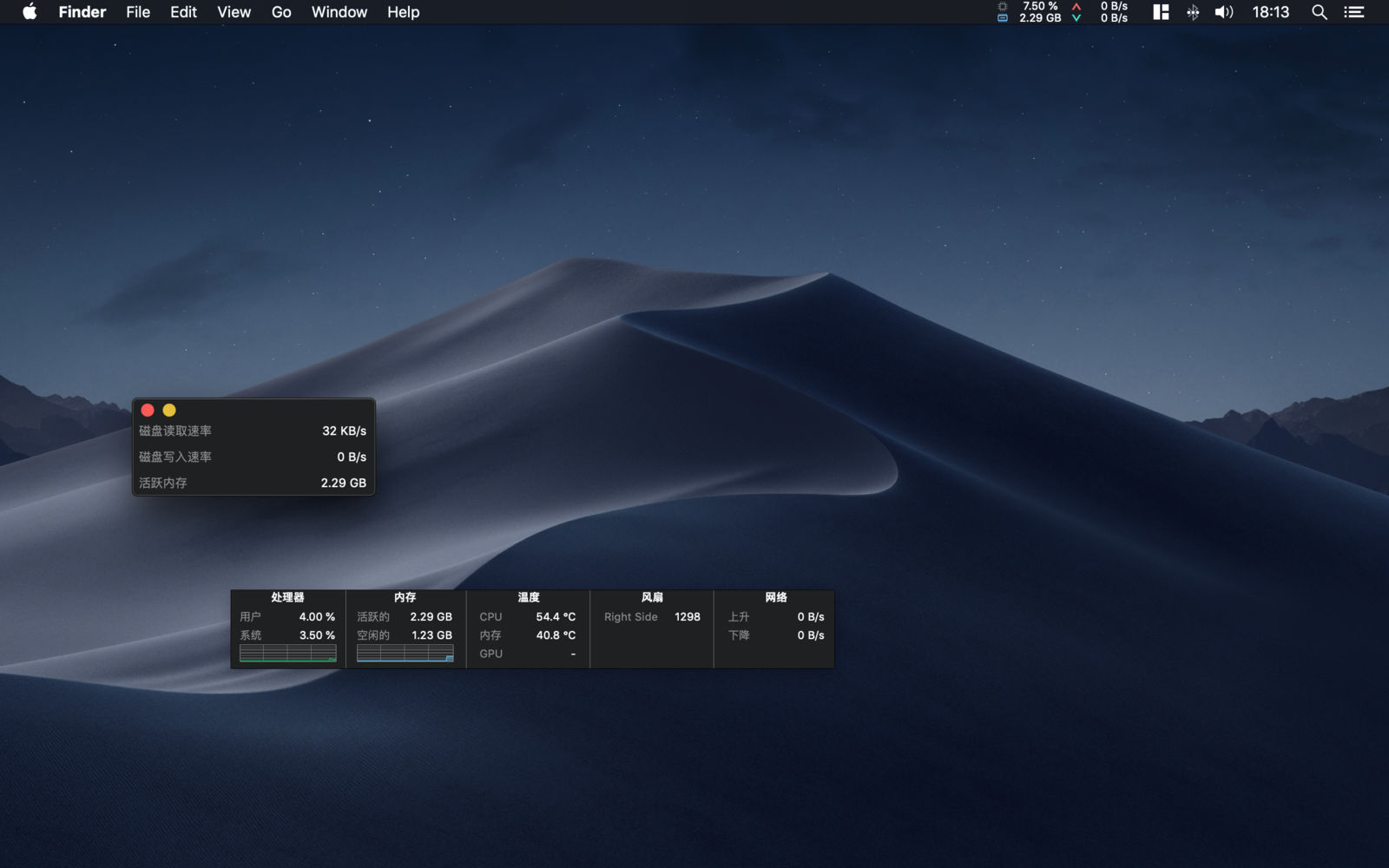Click the CPU chip icon in menu bar

tap(1003, 6)
